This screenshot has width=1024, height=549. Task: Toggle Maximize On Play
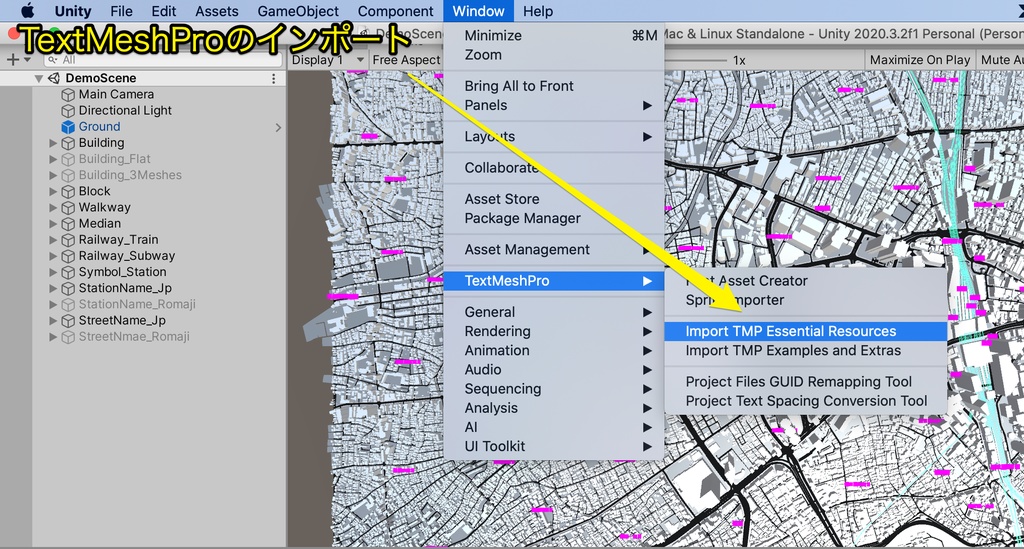(x=920, y=60)
